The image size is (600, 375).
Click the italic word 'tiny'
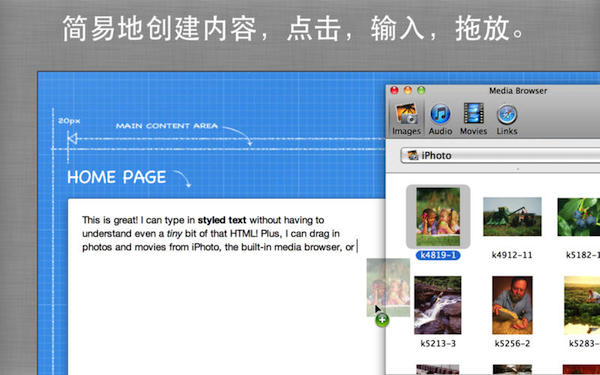click(x=174, y=234)
